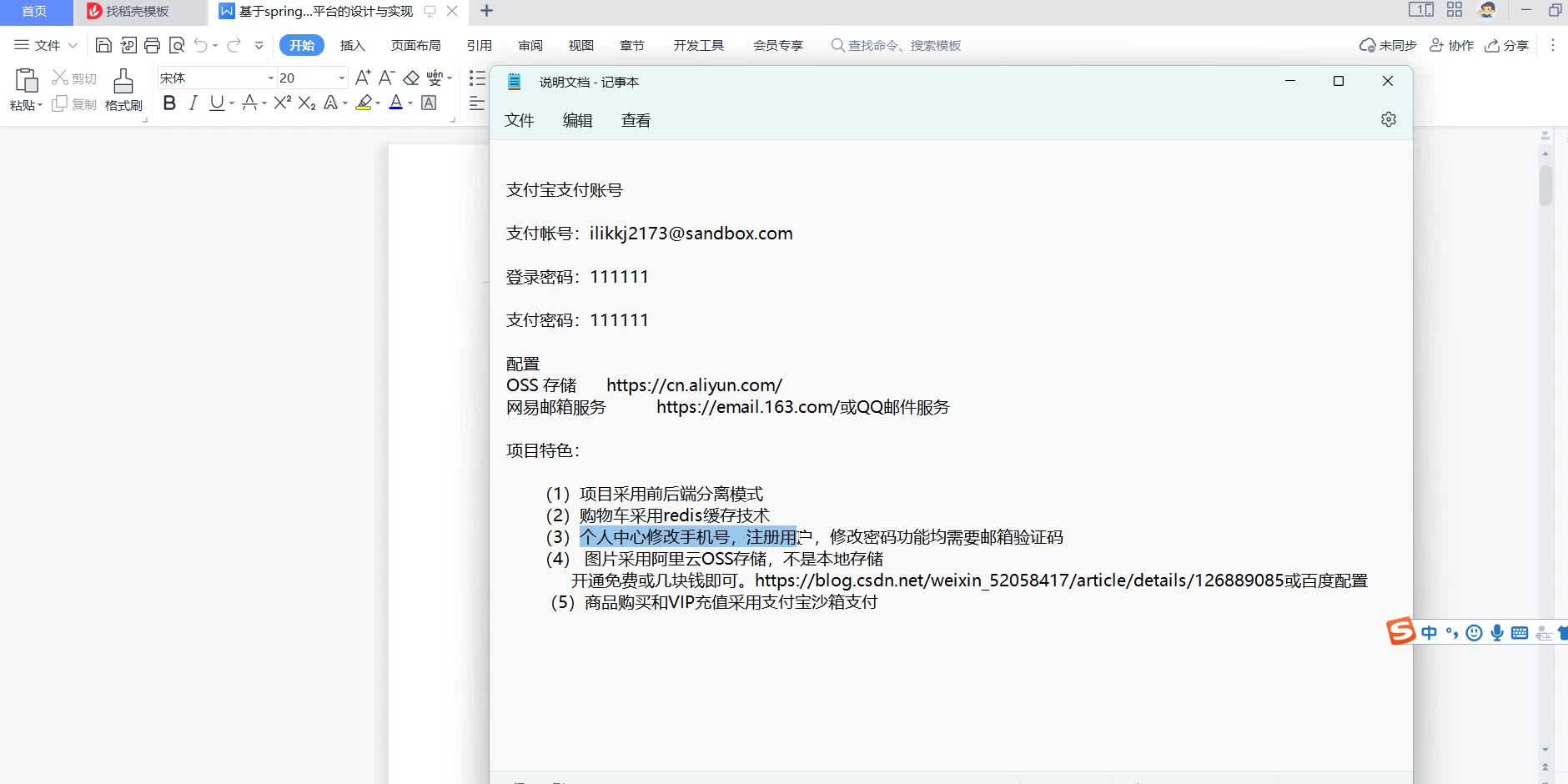The width and height of the screenshot is (1568, 784).
Task: Open the WPS app grid icon in the title bar
Action: coord(1455,10)
